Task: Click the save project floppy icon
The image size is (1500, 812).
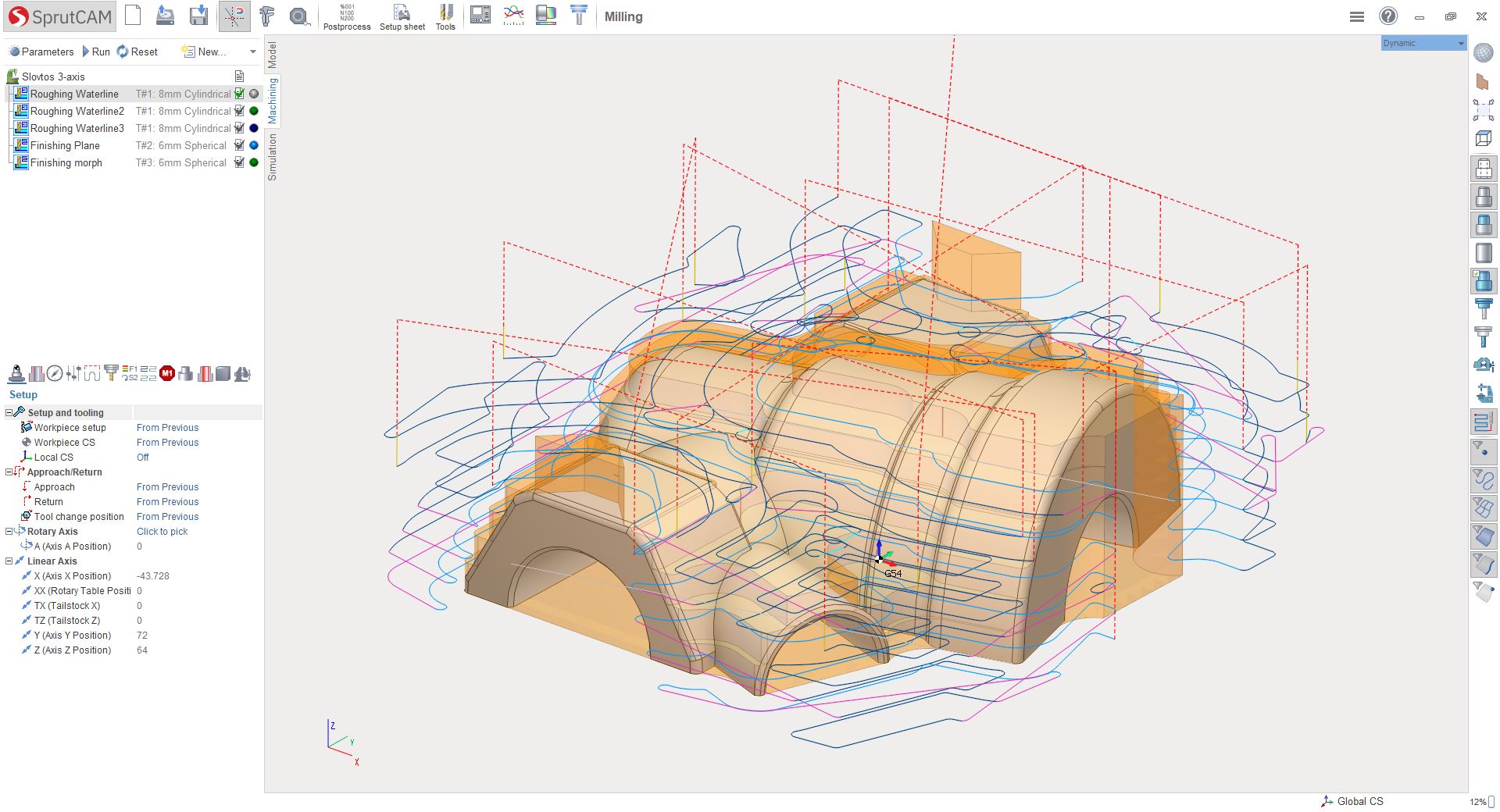Action: (x=198, y=16)
